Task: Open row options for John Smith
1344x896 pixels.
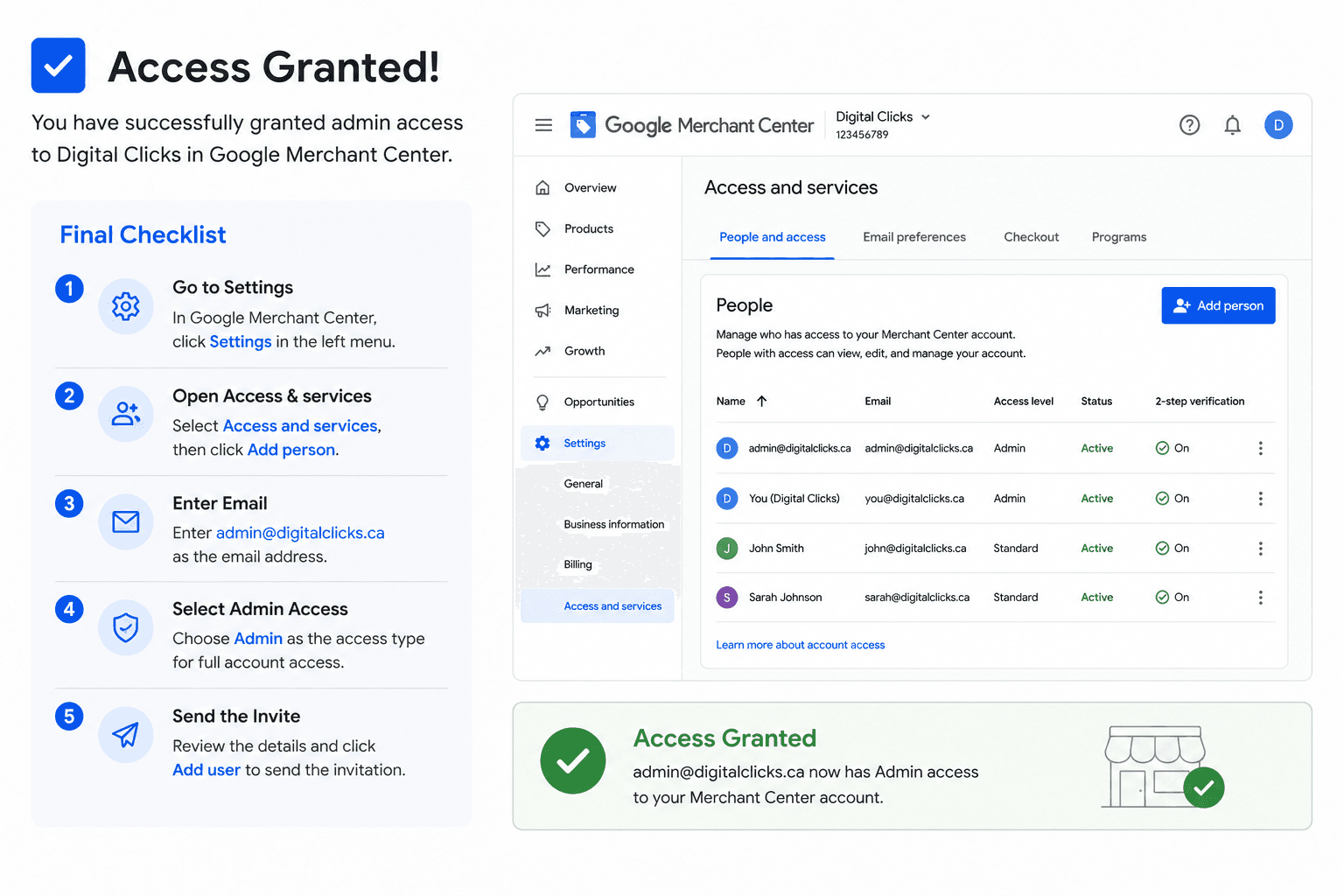Action: click(1260, 549)
